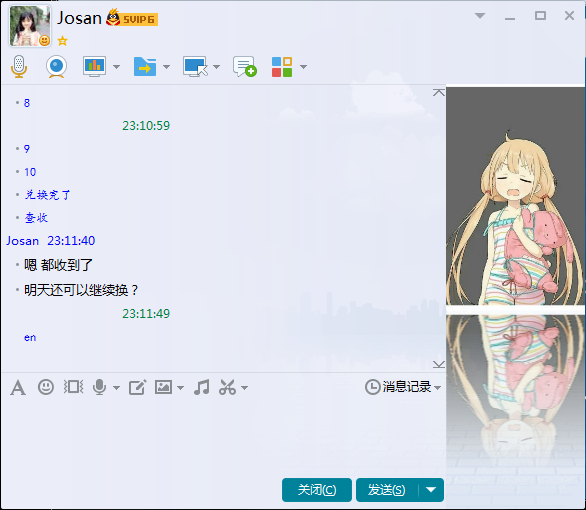Click the clock icon beside 消息记录
This screenshot has height=510, width=586.
(372, 387)
